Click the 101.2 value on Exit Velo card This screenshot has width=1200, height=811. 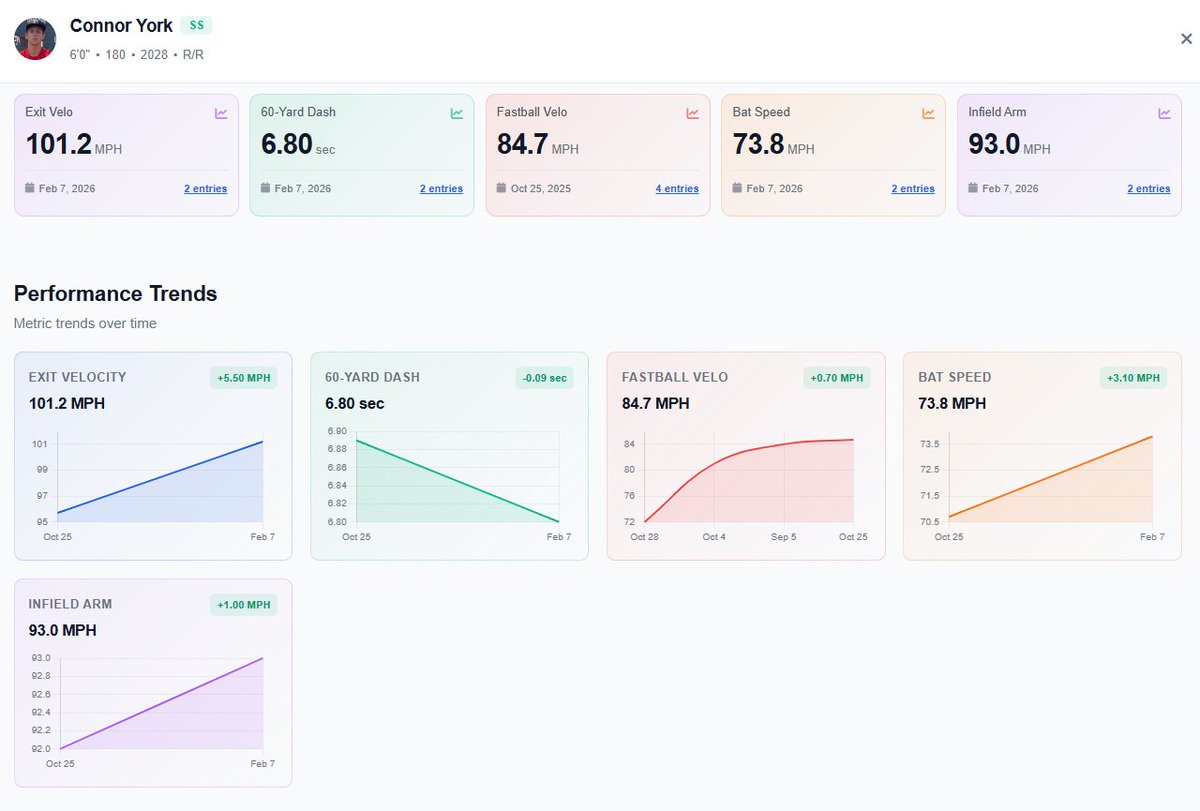click(x=59, y=144)
